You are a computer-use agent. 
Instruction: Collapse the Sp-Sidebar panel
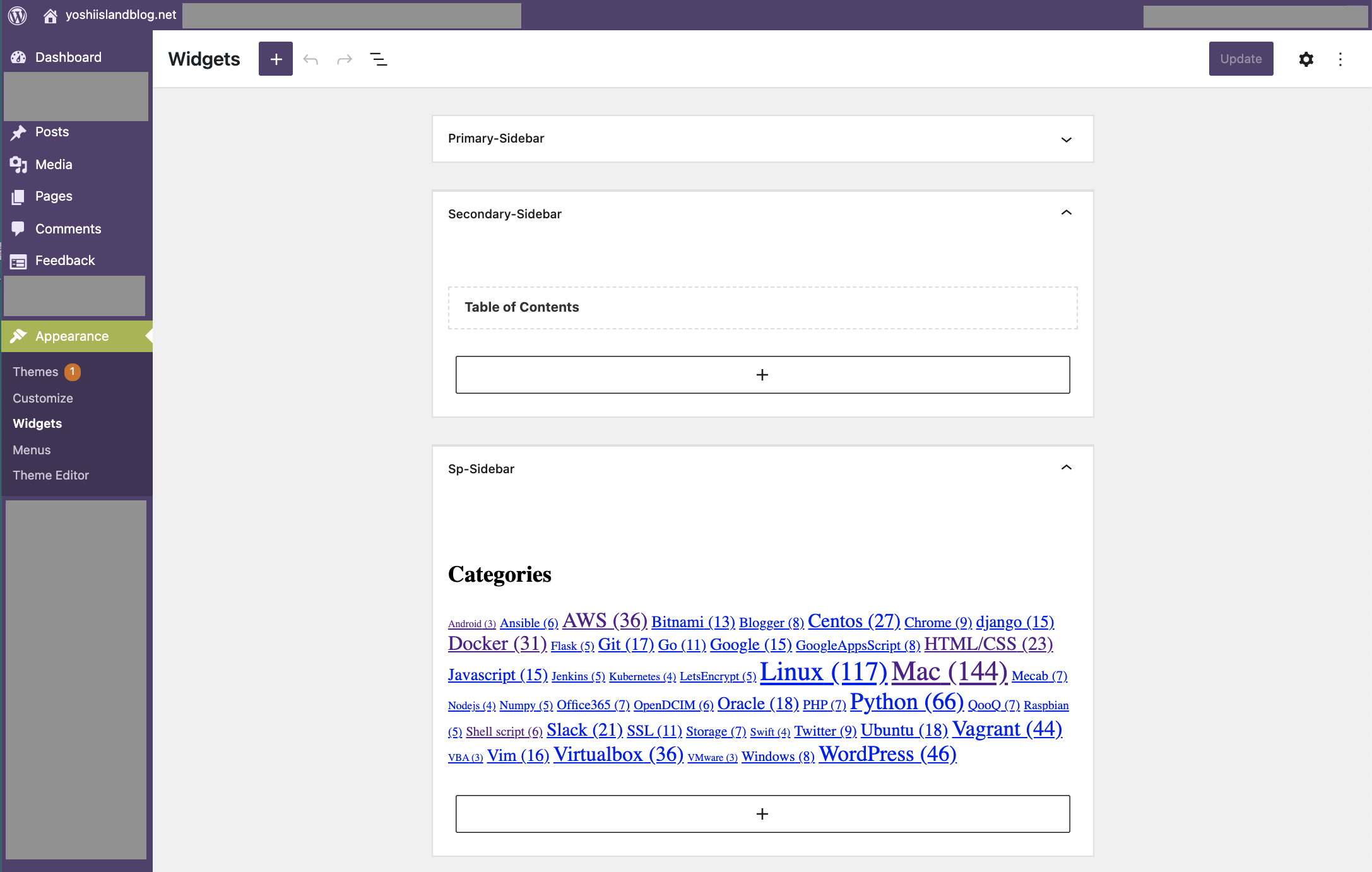click(1067, 468)
